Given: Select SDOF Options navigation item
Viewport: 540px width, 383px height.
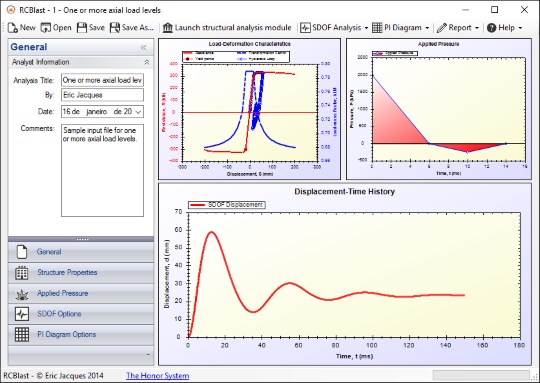Looking at the screenshot, I should pos(81,314).
